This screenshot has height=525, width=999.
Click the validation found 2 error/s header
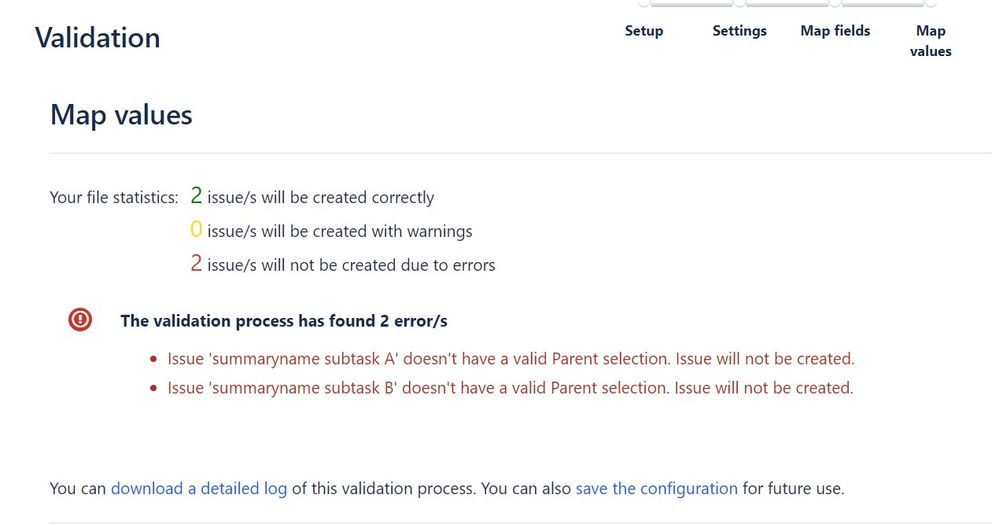(284, 320)
